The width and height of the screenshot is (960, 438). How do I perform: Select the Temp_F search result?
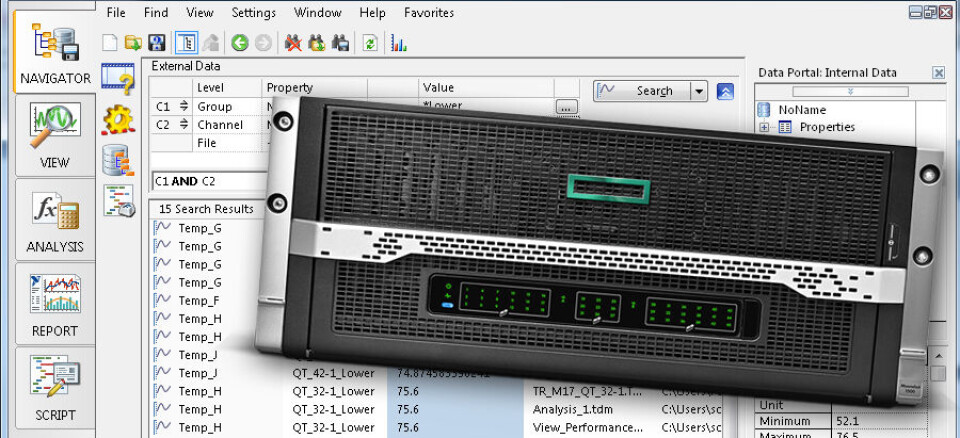click(x=200, y=300)
